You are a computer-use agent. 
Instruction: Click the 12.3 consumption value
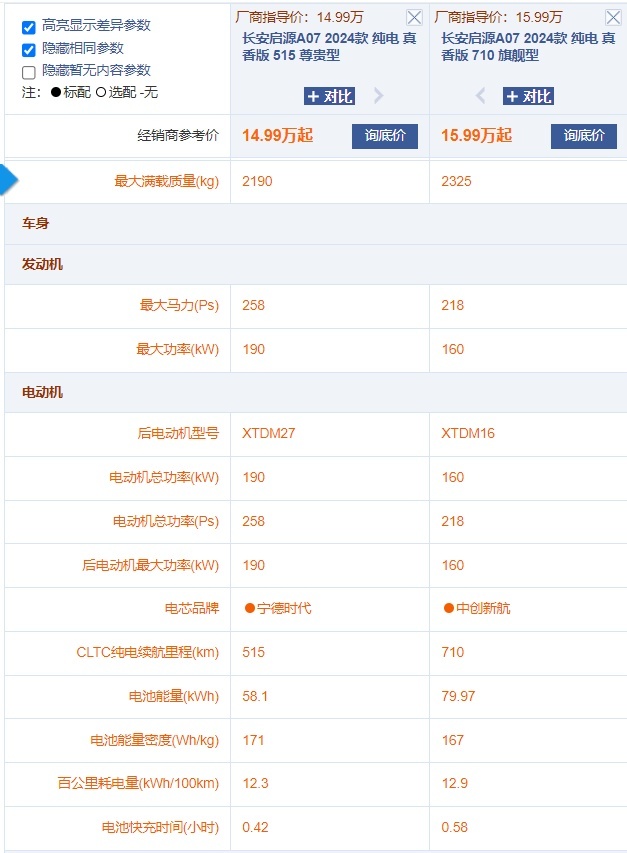[x=256, y=783]
